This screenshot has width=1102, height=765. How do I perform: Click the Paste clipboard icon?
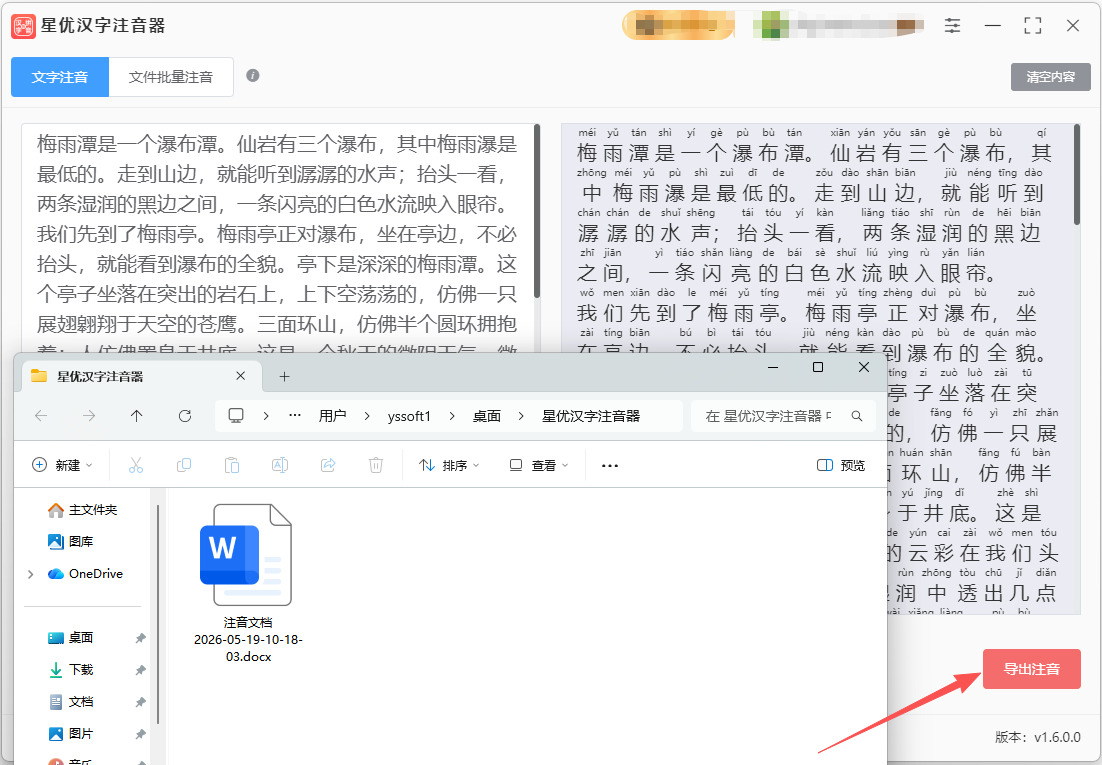[232, 465]
